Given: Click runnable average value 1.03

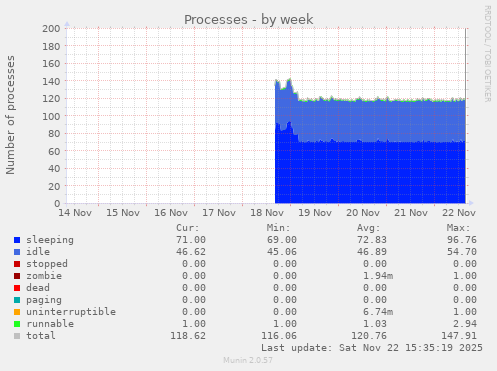Looking at the screenshot, I should click(x=375, y=324).
